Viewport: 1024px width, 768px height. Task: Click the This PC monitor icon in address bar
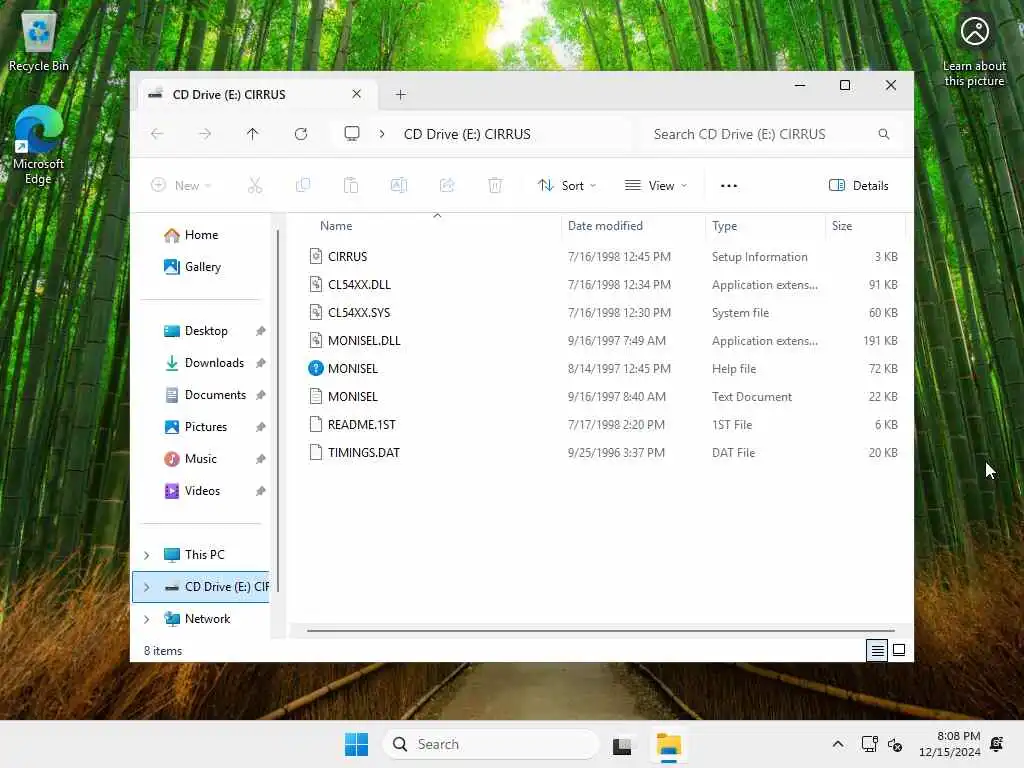pyautogui.click(x=352, y=134)
